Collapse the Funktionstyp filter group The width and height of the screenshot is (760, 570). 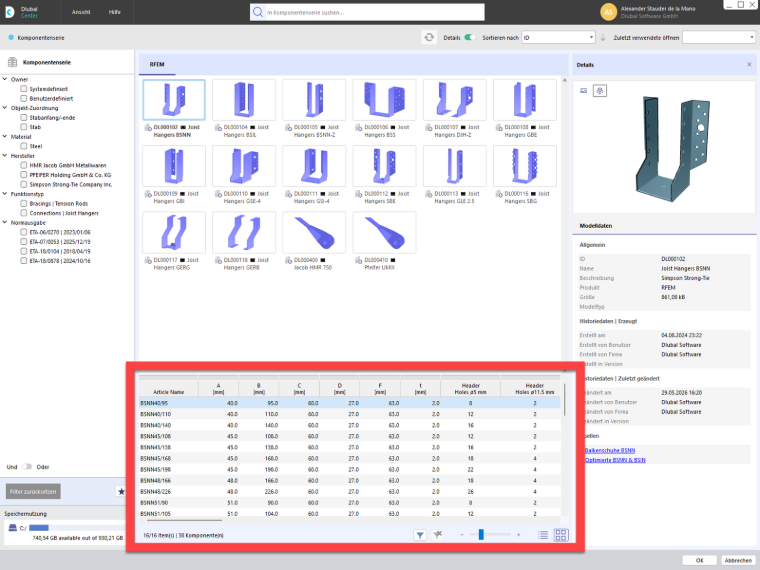[x=5, y=194]
